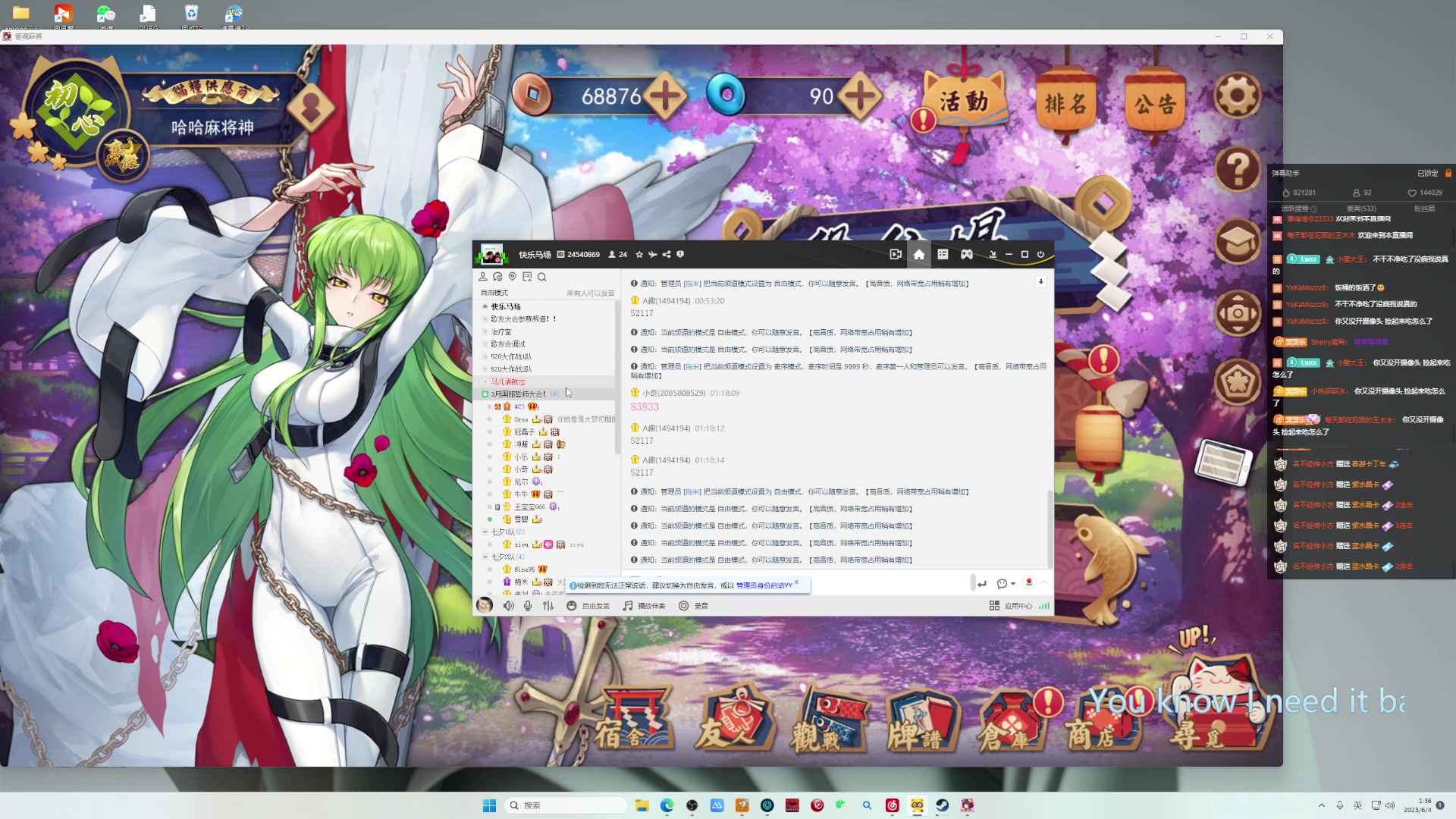
Task: Select the 治疗室 sub-channel
Action: pos(501,331)
